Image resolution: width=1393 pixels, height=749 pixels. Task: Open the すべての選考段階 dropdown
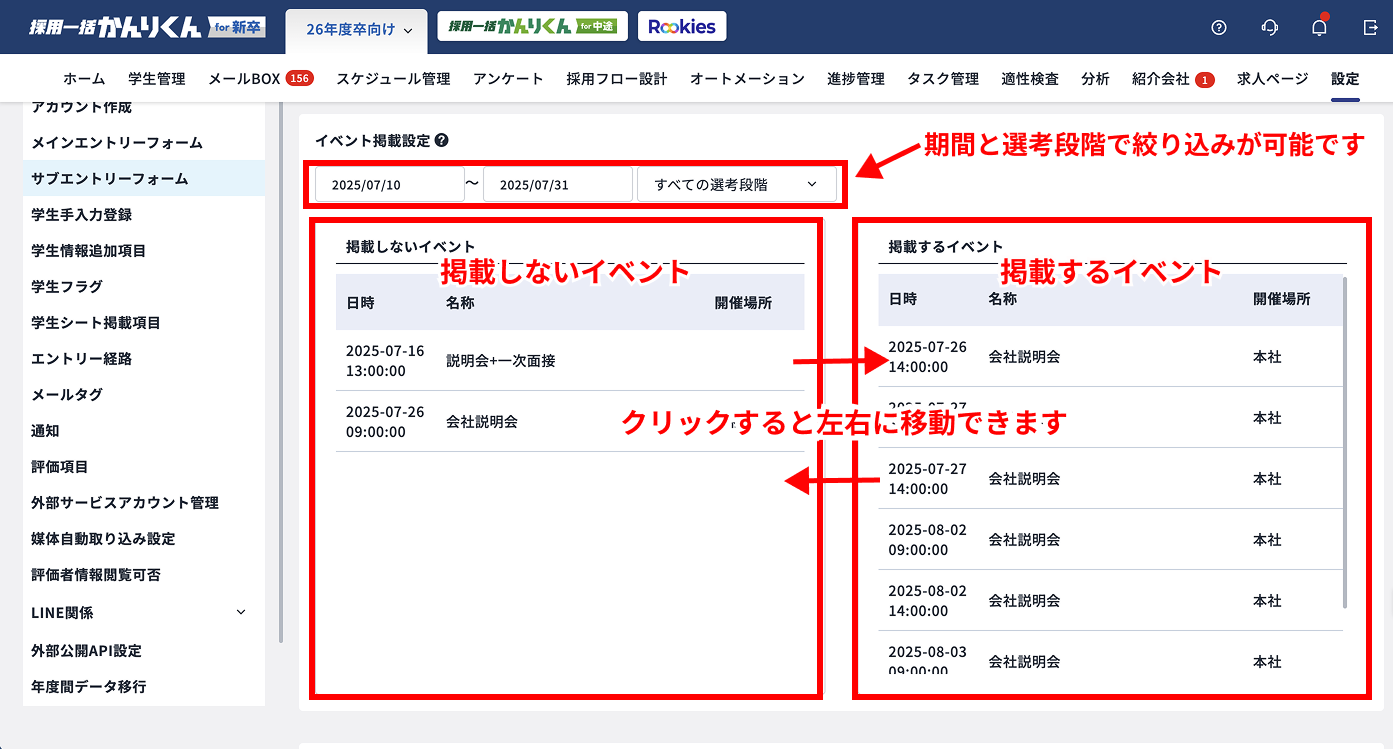[x=737, y=183]
